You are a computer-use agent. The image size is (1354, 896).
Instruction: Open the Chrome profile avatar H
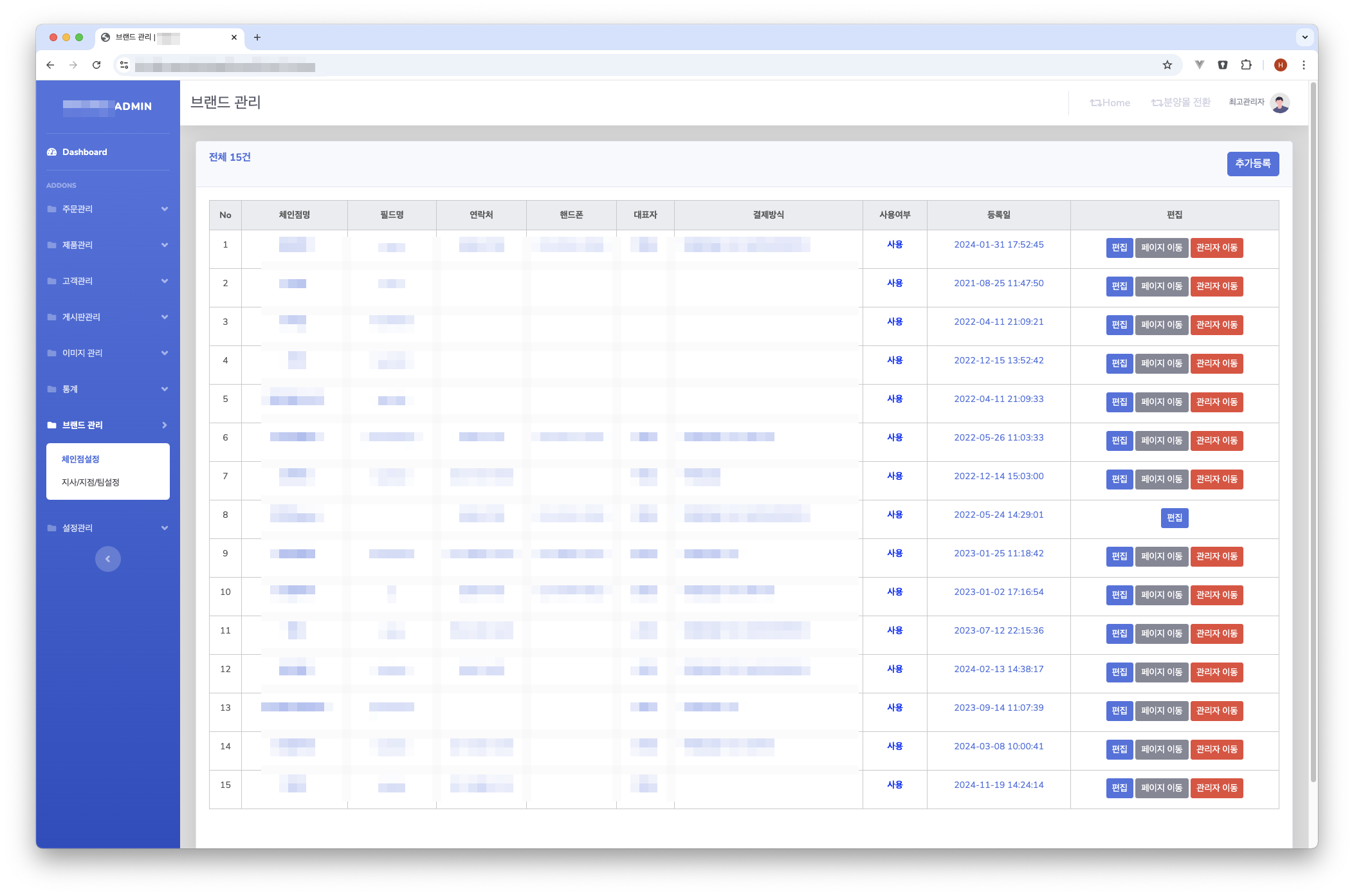1281,65
